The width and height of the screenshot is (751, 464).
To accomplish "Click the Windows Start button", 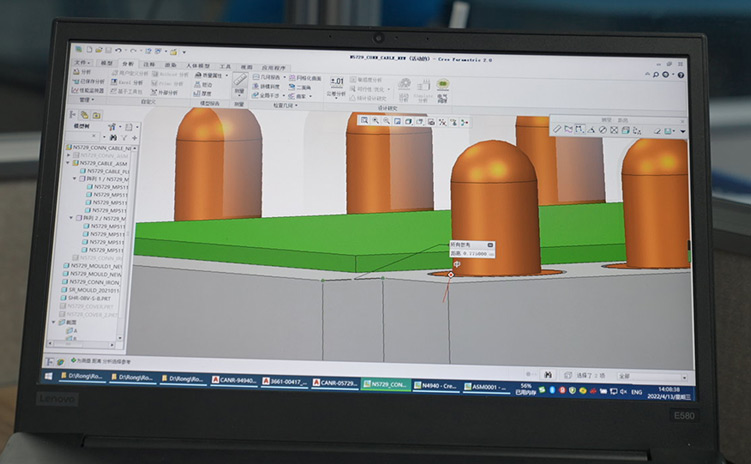I will point(49,375).
